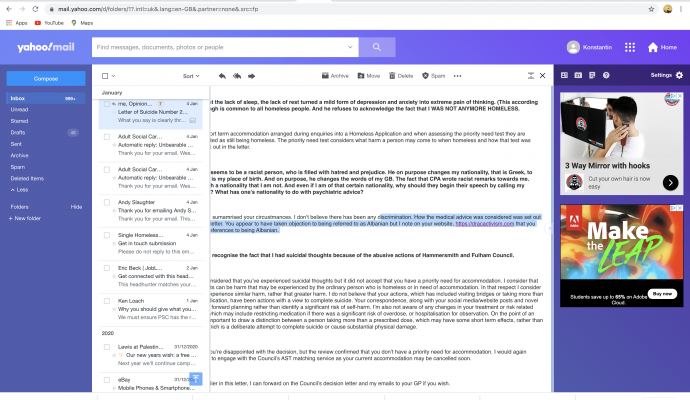Click the search magnifier button

coord(377,47)
